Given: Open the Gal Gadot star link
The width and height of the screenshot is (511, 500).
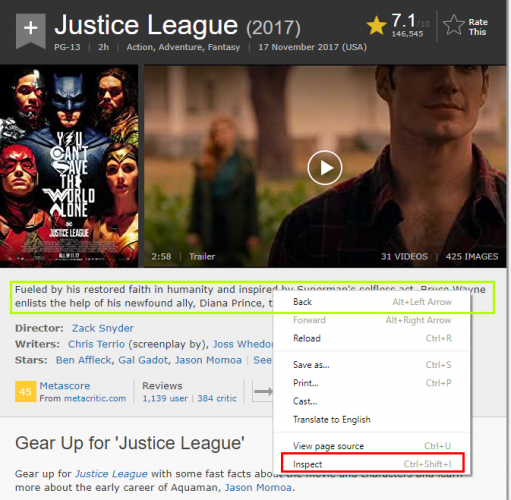Looking at the screenshot, I should pos(143,360).
